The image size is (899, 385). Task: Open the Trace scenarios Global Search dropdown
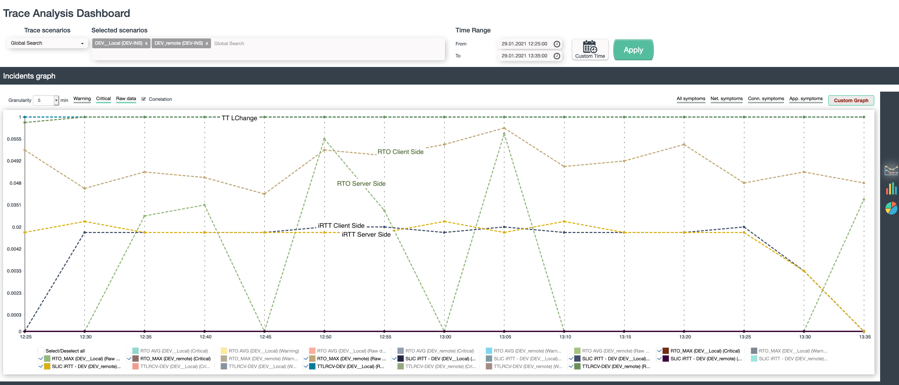click(x=47, y=43)
